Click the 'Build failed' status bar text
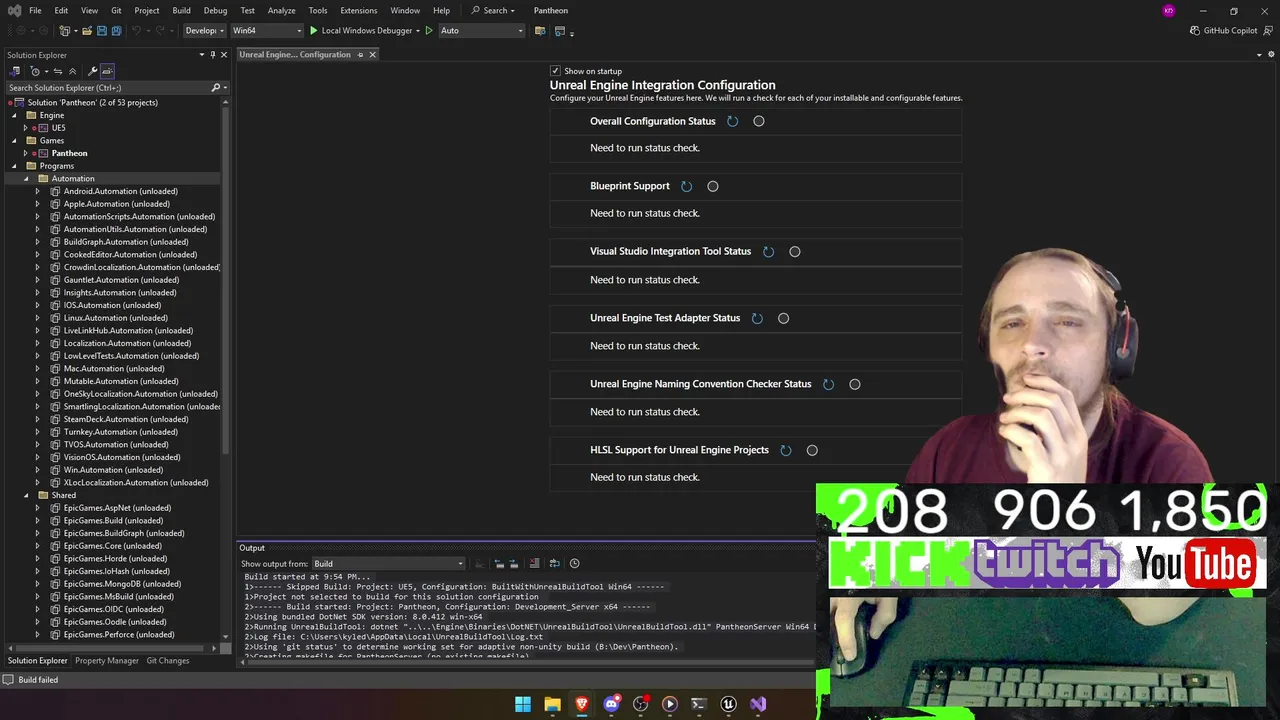 (38, 680)
